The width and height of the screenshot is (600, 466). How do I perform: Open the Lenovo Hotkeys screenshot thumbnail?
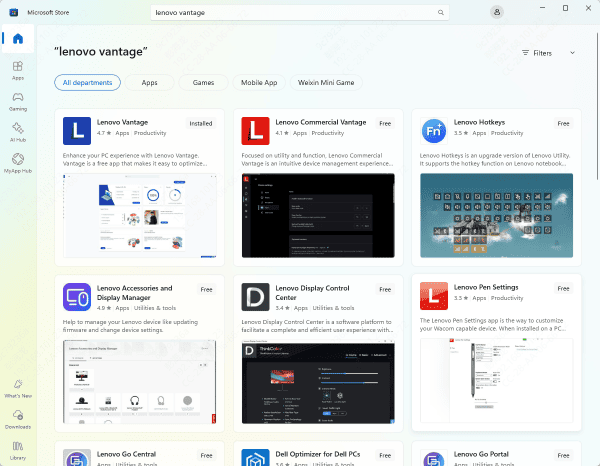click(496, 215)
